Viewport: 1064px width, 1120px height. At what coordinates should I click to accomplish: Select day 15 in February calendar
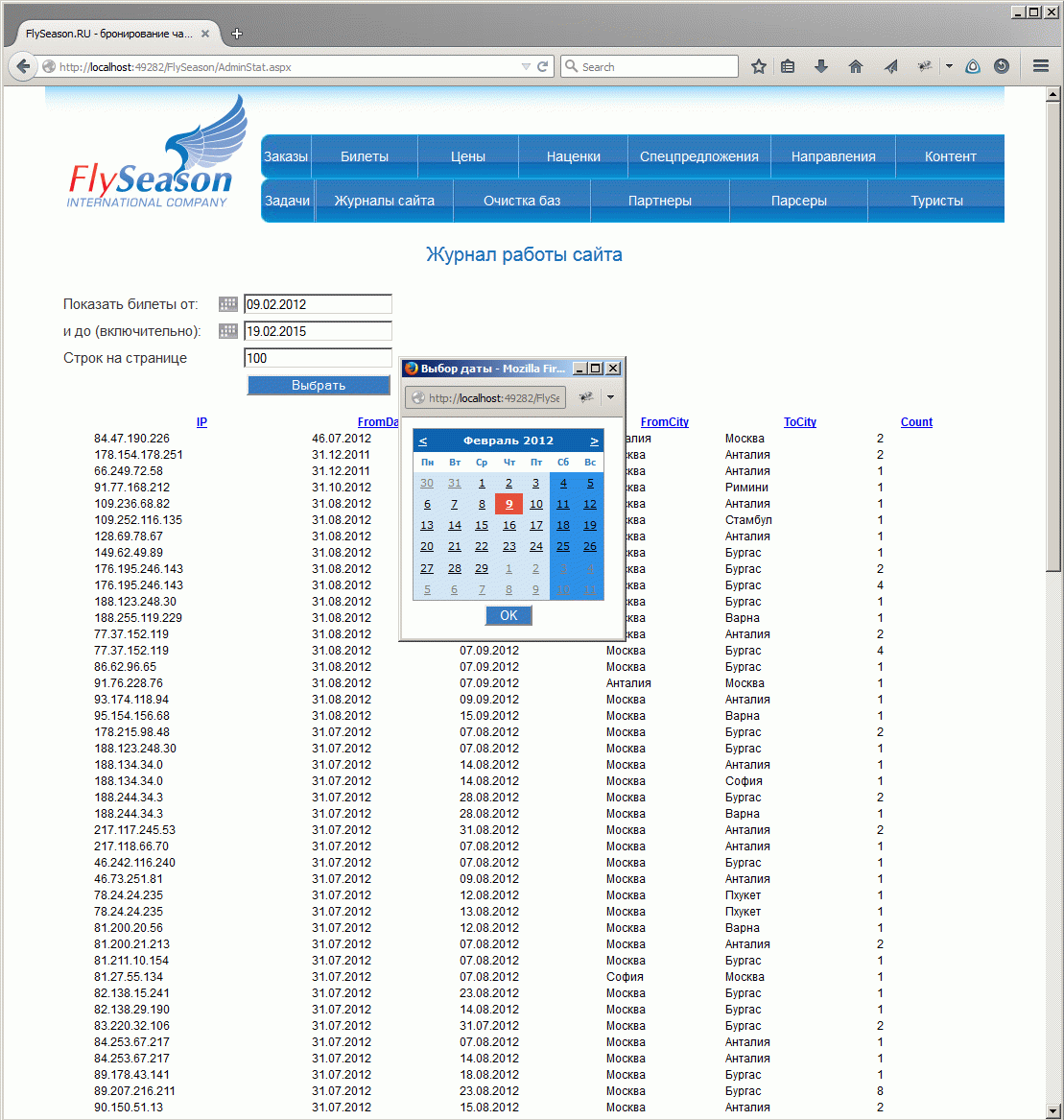[482, 525]
